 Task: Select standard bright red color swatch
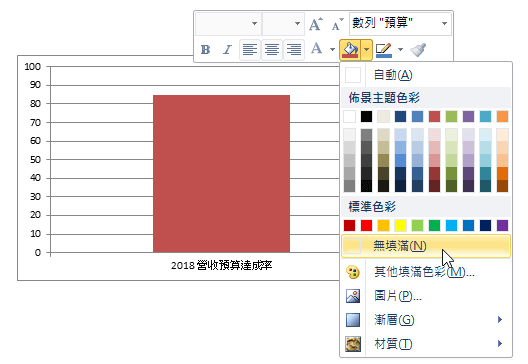(366, 225)
